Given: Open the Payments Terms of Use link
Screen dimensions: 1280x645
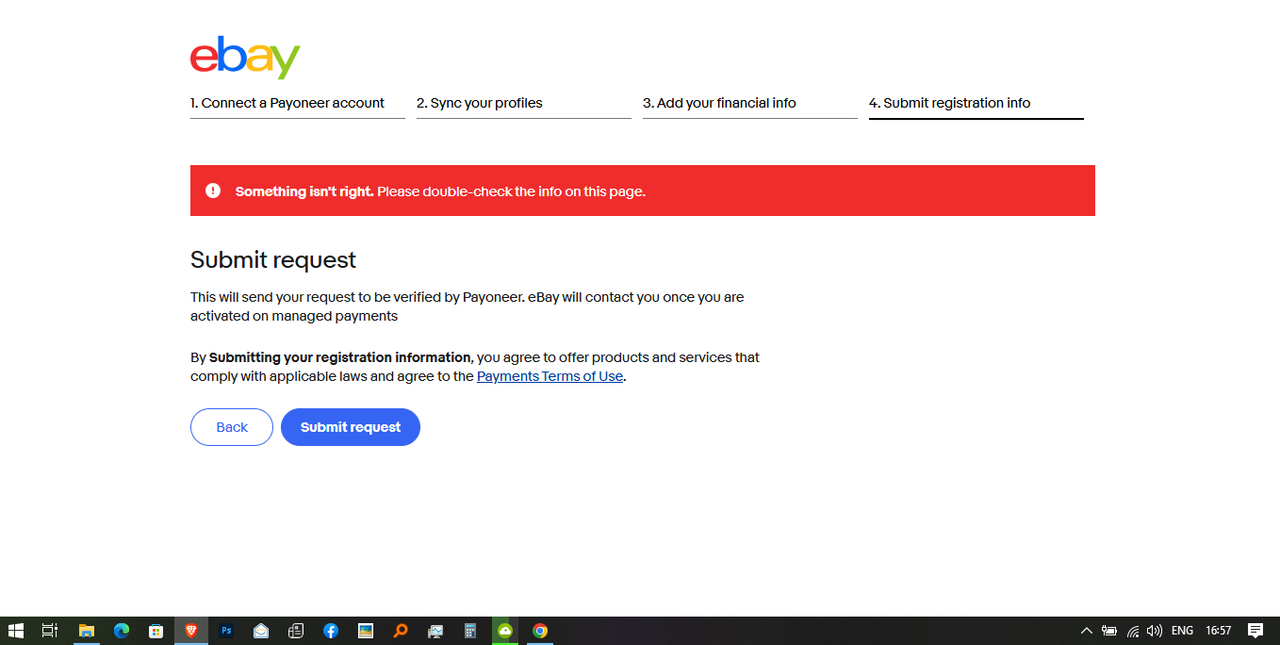Looking at the screenshot, I should (x=550, y=377).
